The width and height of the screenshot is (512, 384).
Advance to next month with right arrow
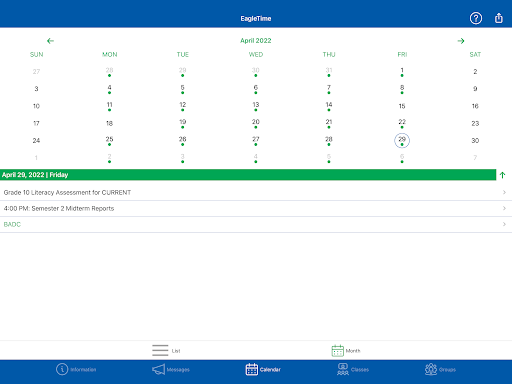(461, 41)
